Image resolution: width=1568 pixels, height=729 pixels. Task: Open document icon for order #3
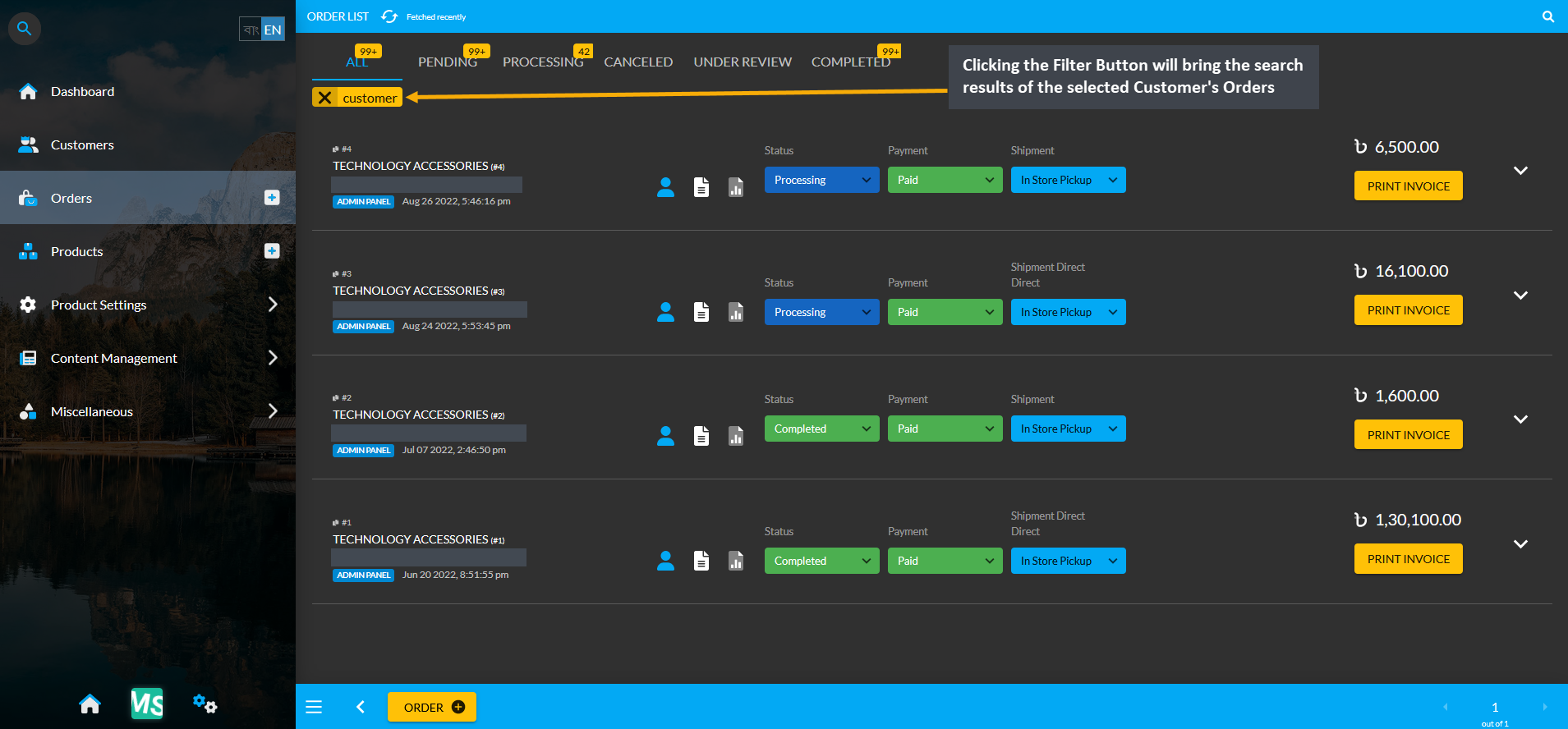pos(701,312)
